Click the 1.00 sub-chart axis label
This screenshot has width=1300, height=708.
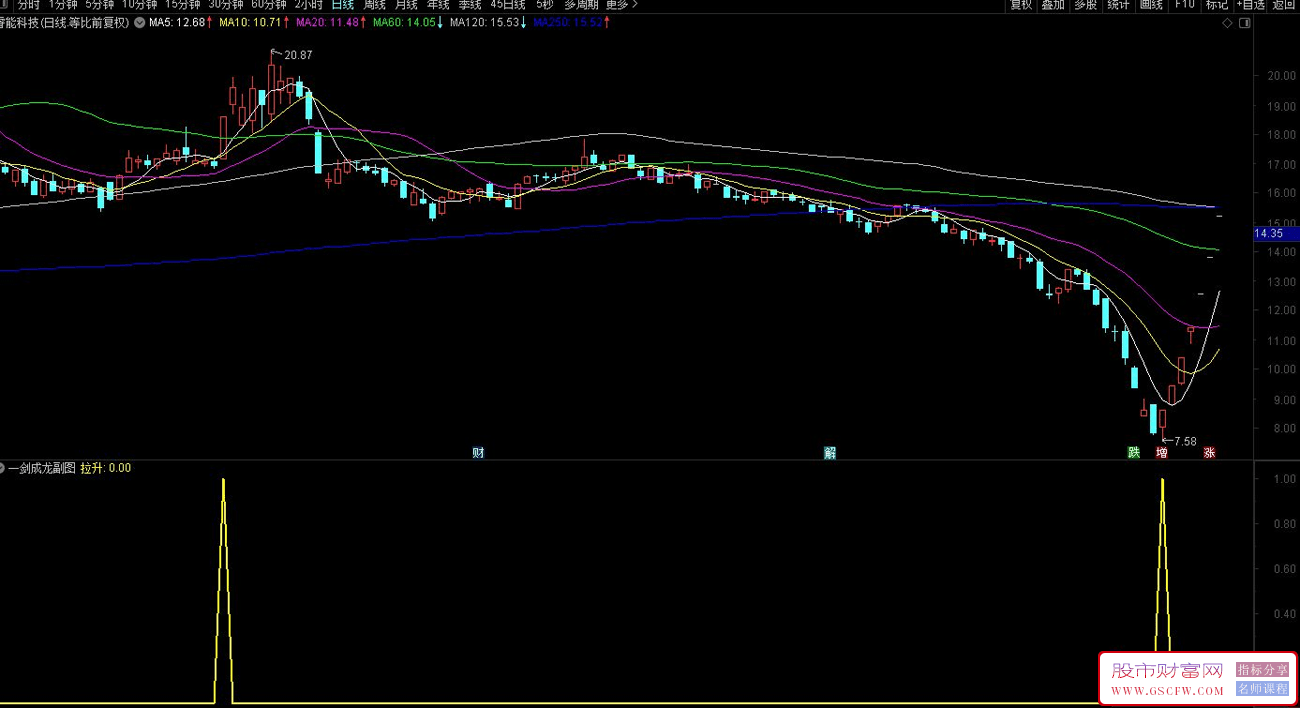1283,480
